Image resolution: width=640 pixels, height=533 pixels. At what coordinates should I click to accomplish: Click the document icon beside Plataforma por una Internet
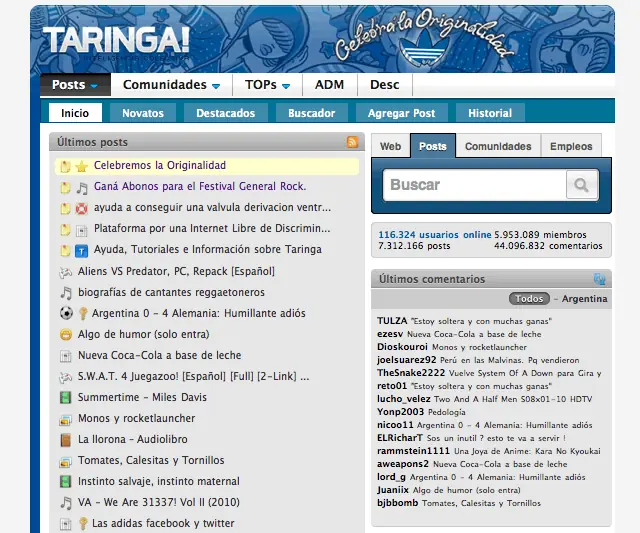(x=82, y=231)
